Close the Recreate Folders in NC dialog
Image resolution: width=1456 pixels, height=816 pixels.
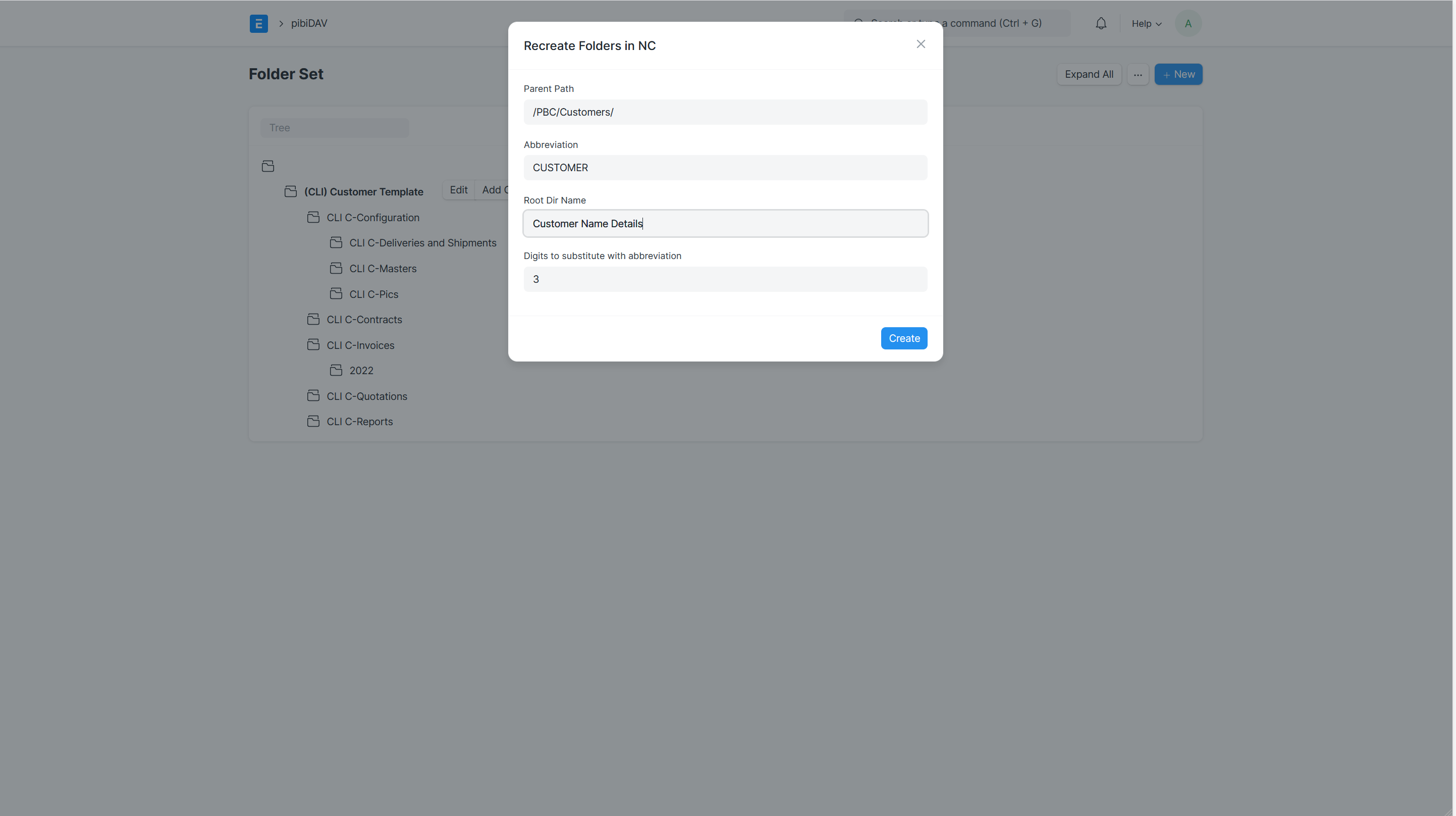click(920, 44)
